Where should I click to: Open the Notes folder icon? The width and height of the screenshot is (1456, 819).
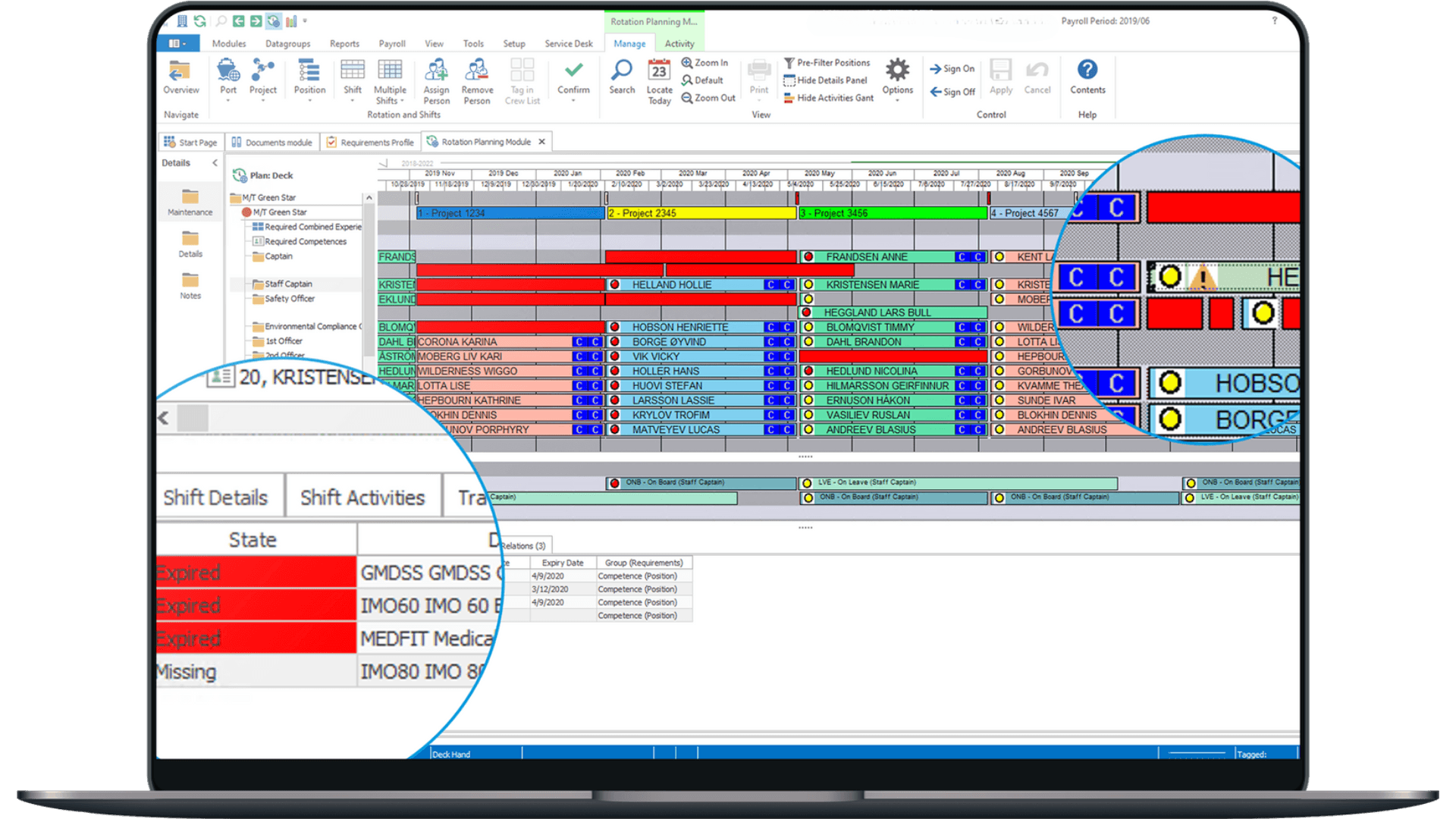tap(190, 280)
